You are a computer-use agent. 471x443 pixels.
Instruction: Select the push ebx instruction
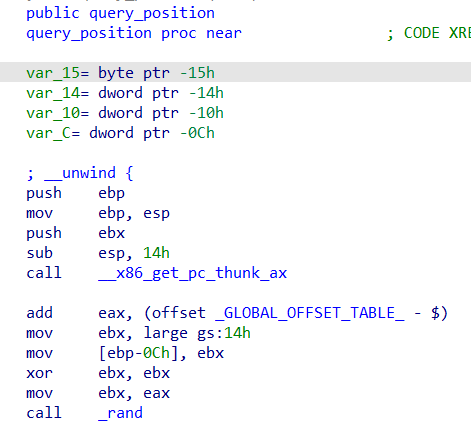point(75,233)
